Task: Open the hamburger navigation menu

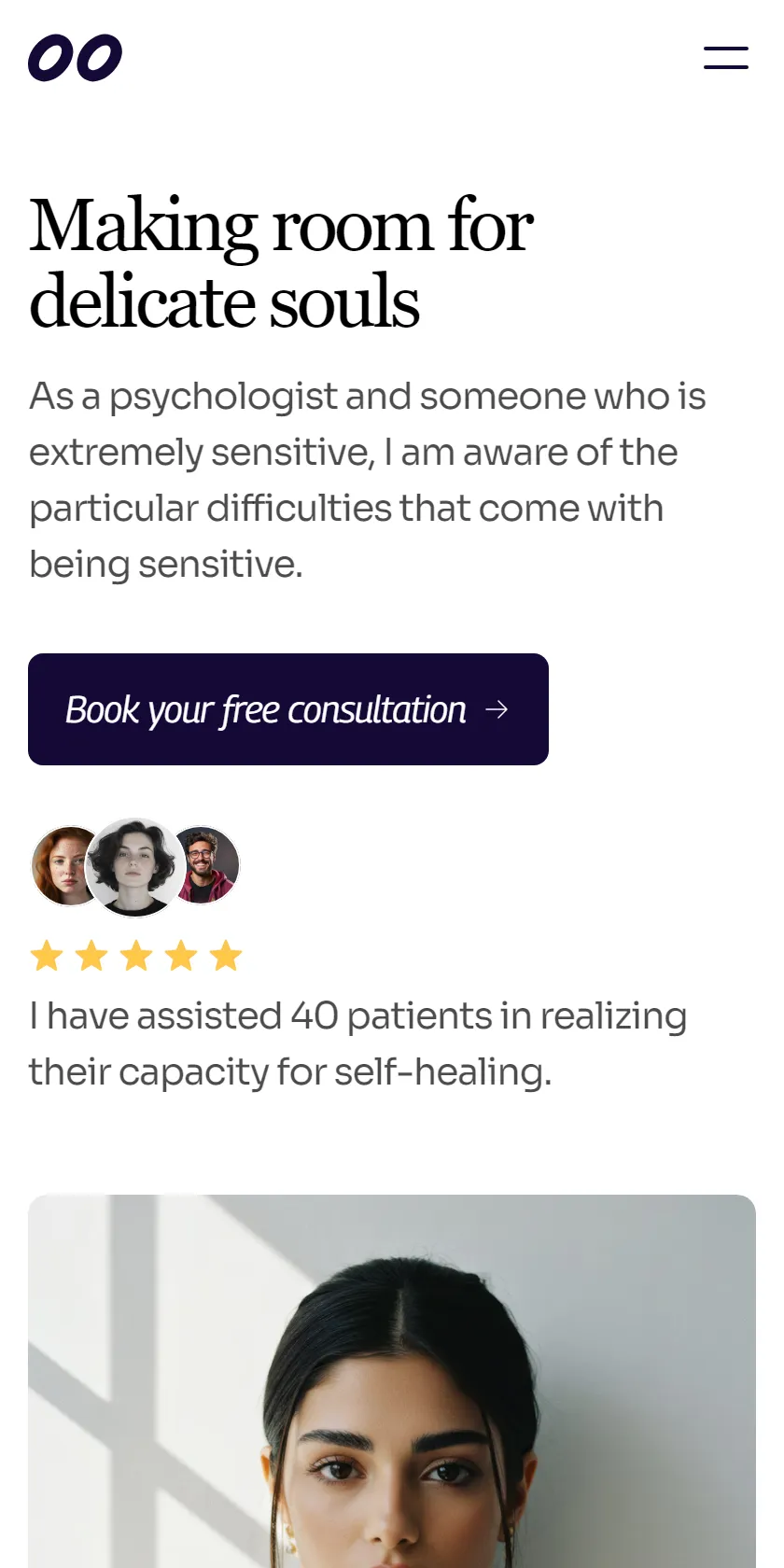Action: point(726,58)
